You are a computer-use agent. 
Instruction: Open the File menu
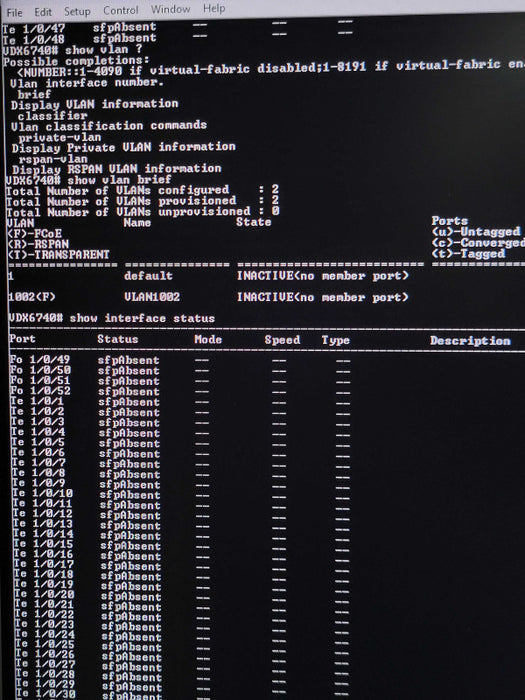click(x=14, y=12)
